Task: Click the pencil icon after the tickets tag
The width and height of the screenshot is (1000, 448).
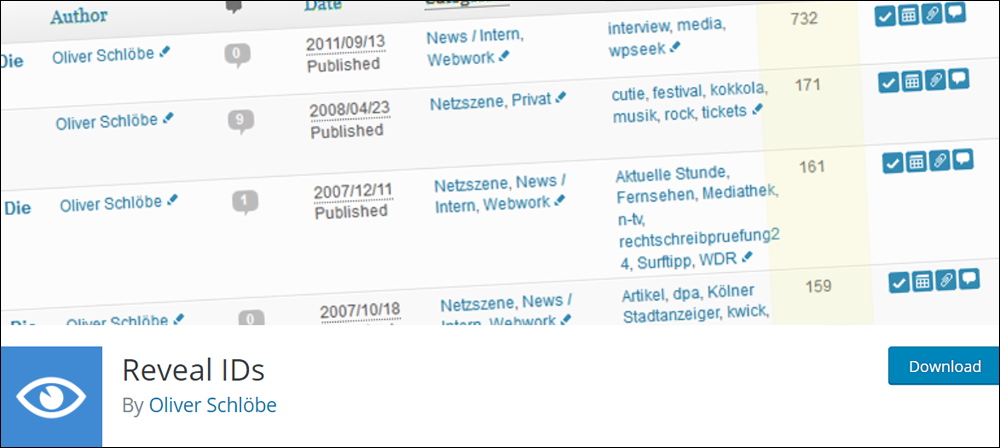Action: 757,110
